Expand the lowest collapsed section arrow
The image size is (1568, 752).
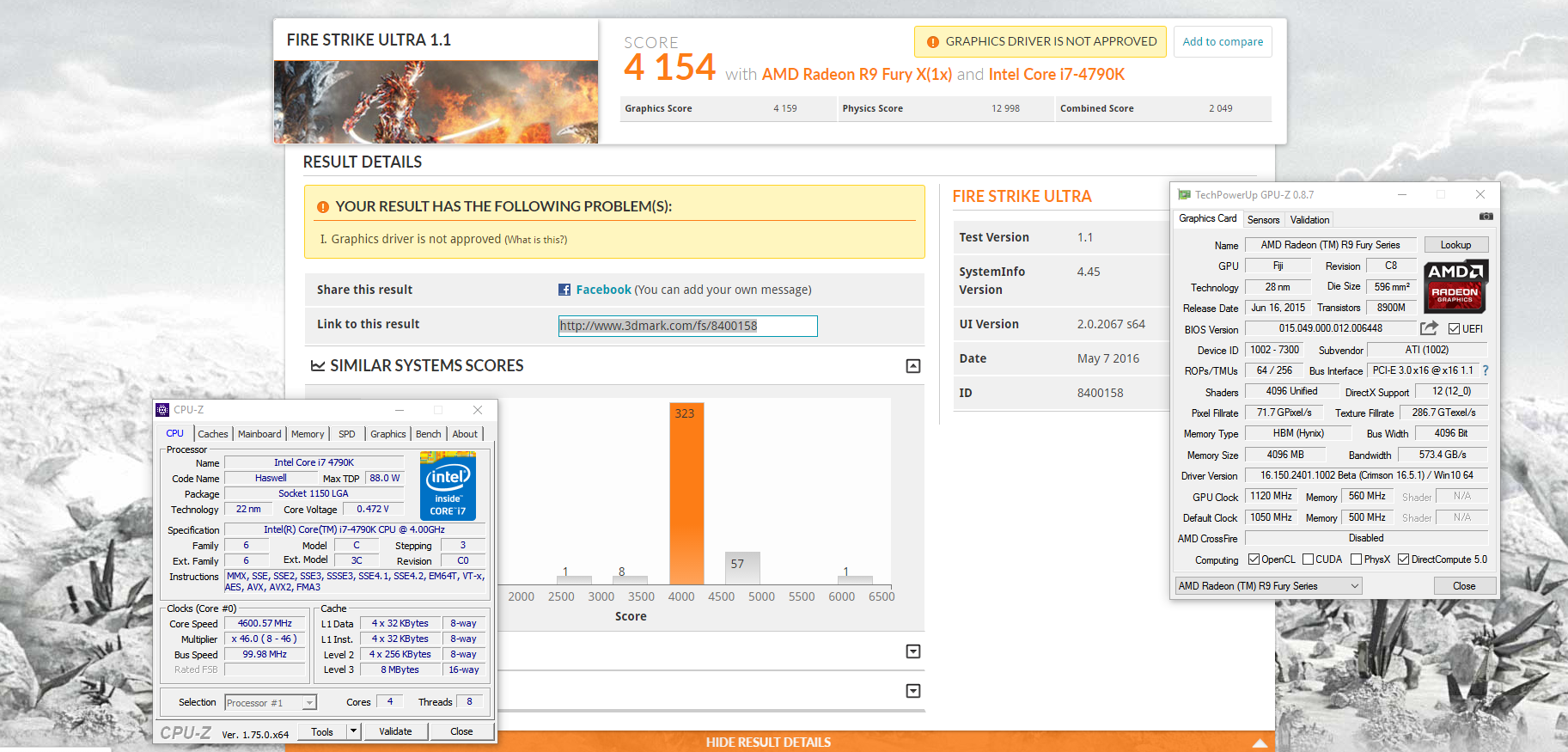(913, 691)
